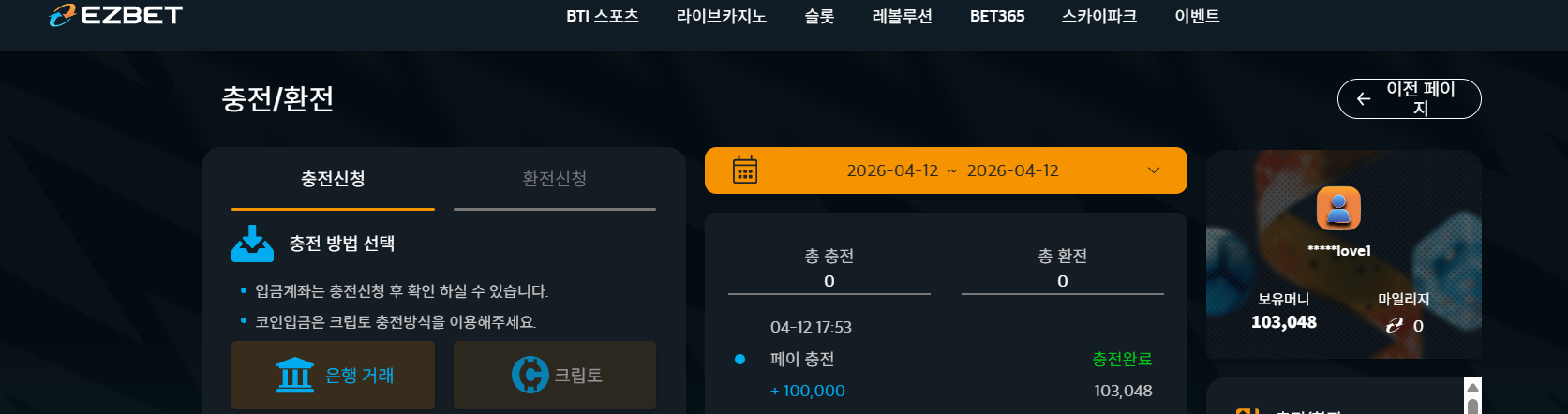The width and height of the screenshot is (1568, 414).
Task: Open the 2026-04-12 date range selector
Action: coord(946,170)
